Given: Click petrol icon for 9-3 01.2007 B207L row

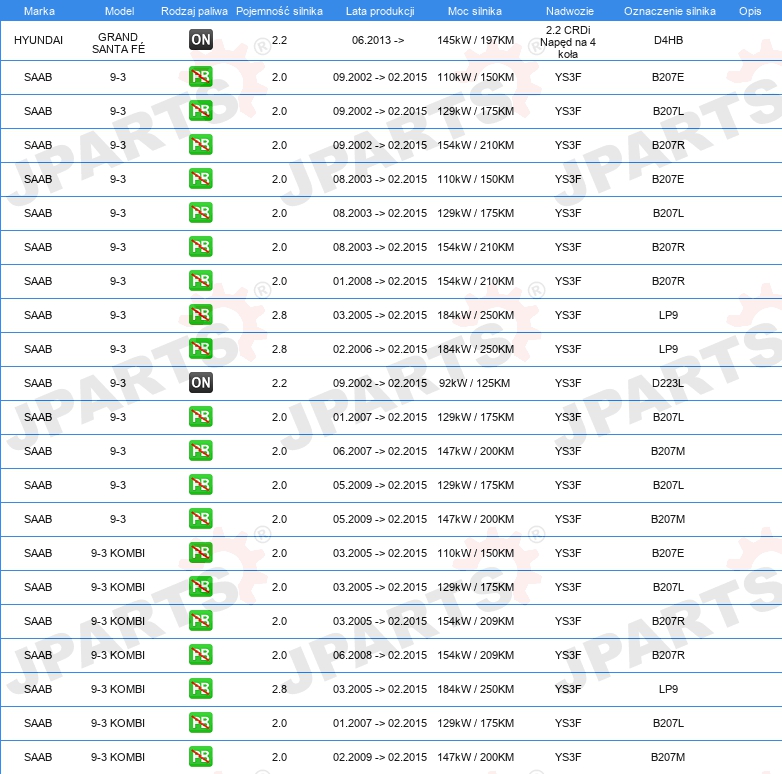Looking at the screenshot, I should click(x=200, y=416).
